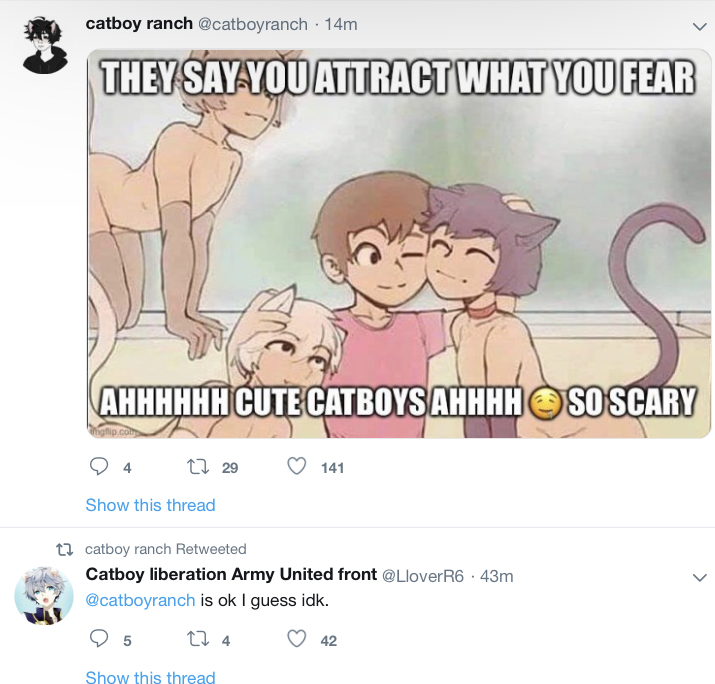The height and width of the screenshot is (684, 715).
Task: Open the @catboyranch mention link
Action: pyautogui.click(x=140, y=601)
